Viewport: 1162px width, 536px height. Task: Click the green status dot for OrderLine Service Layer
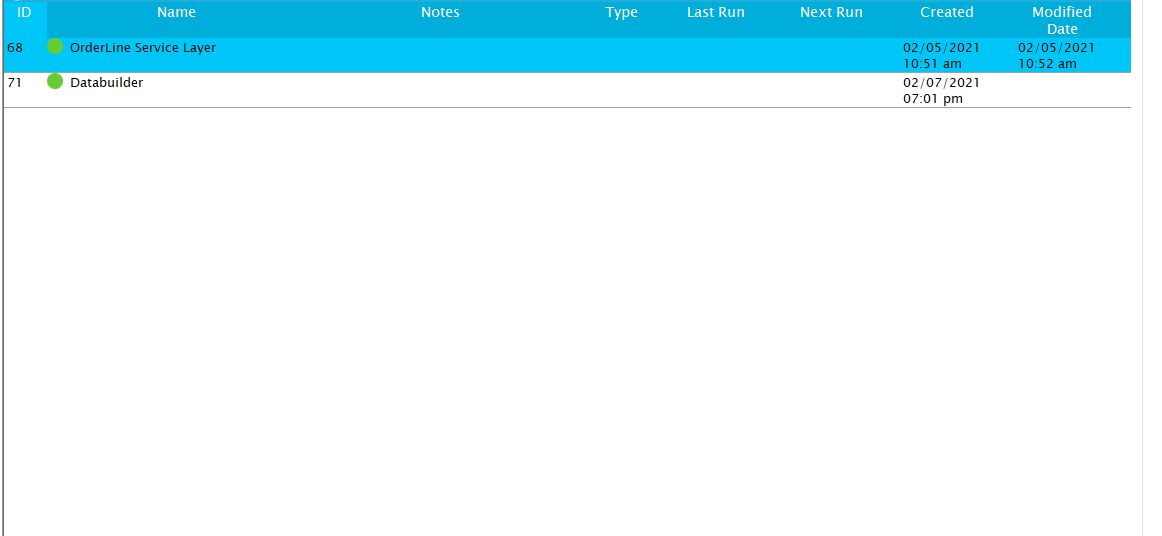pyautogui.click(x=55, y=47)
